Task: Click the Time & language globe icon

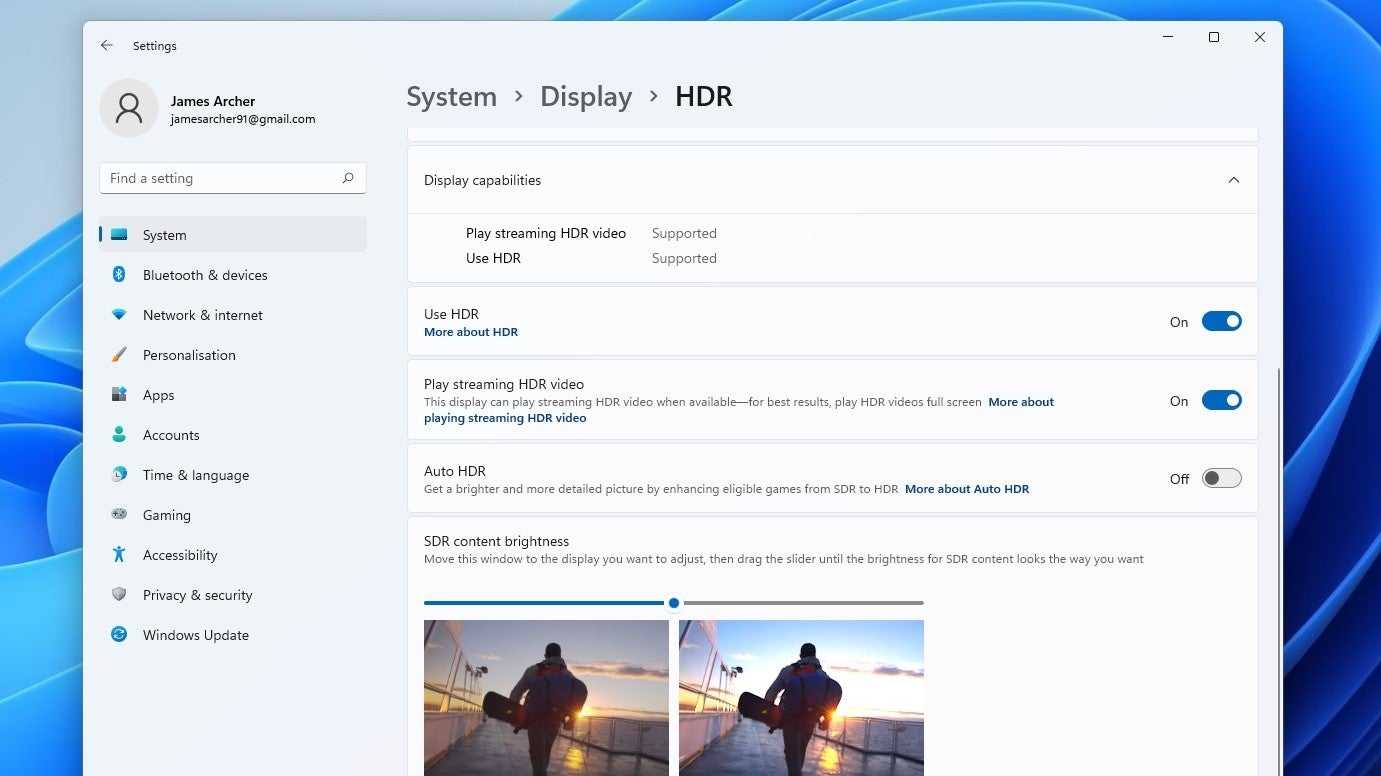Action: point(119,475)
